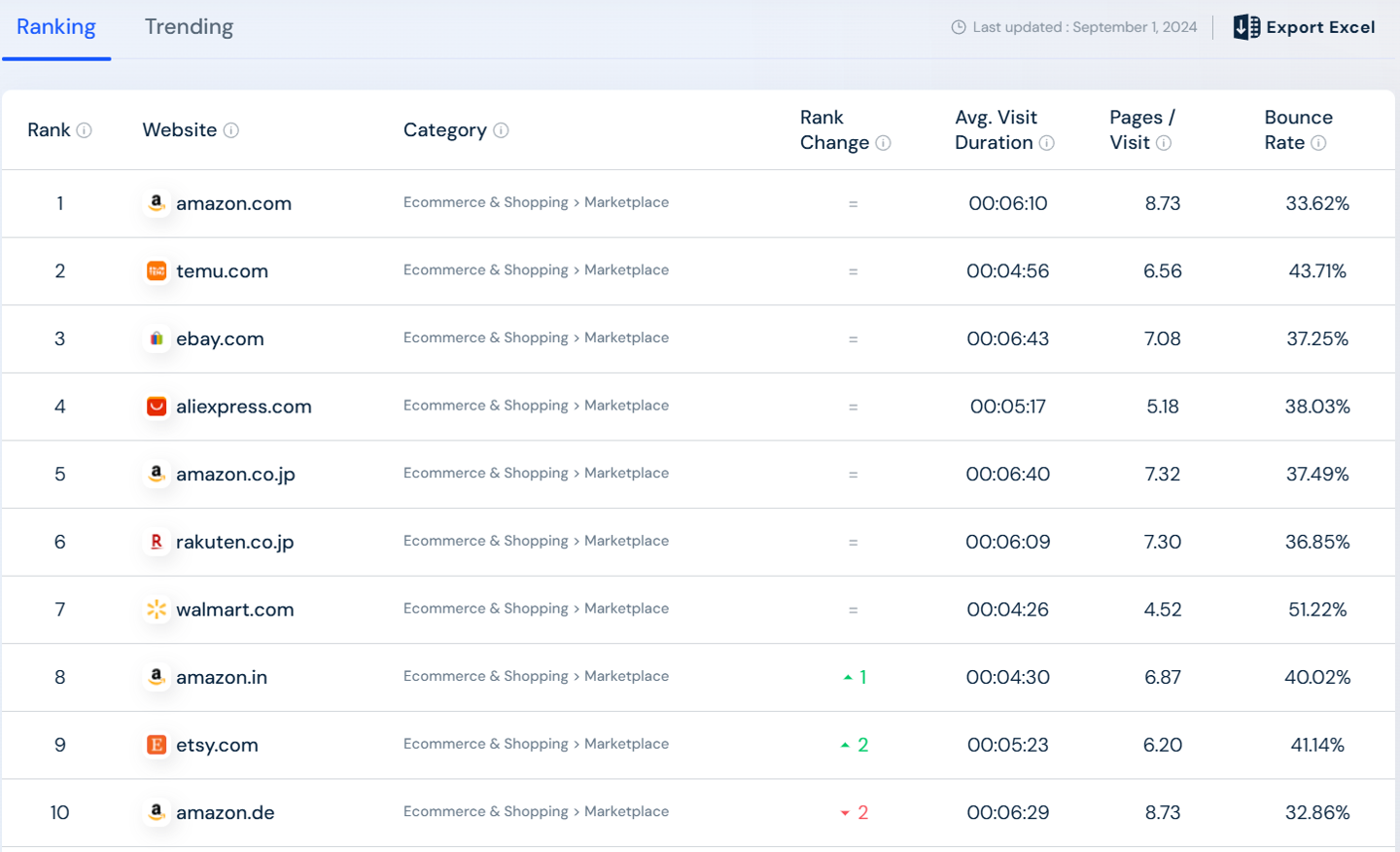Click the amazon.de category Marketplace text
Viewport: 1400px width, 852px height.
[x=626, y=811]
